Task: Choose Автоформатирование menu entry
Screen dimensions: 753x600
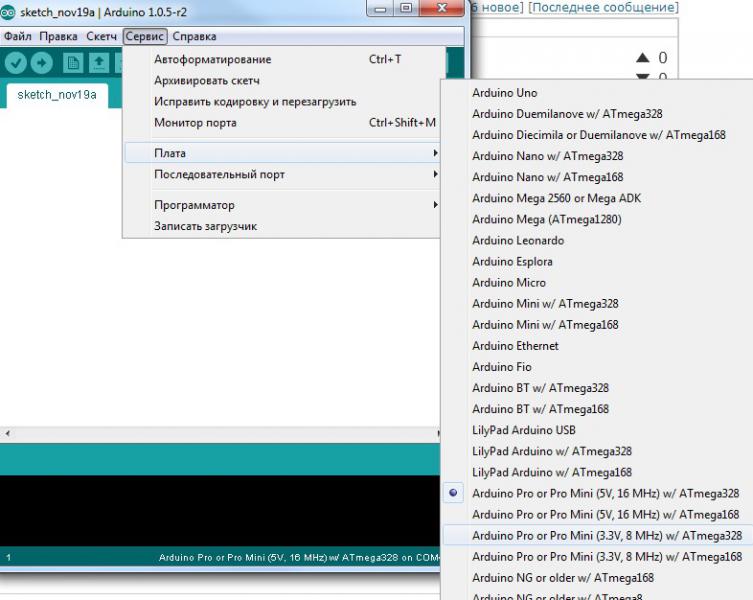Action: pyautogui.click(x=282, y=60)
